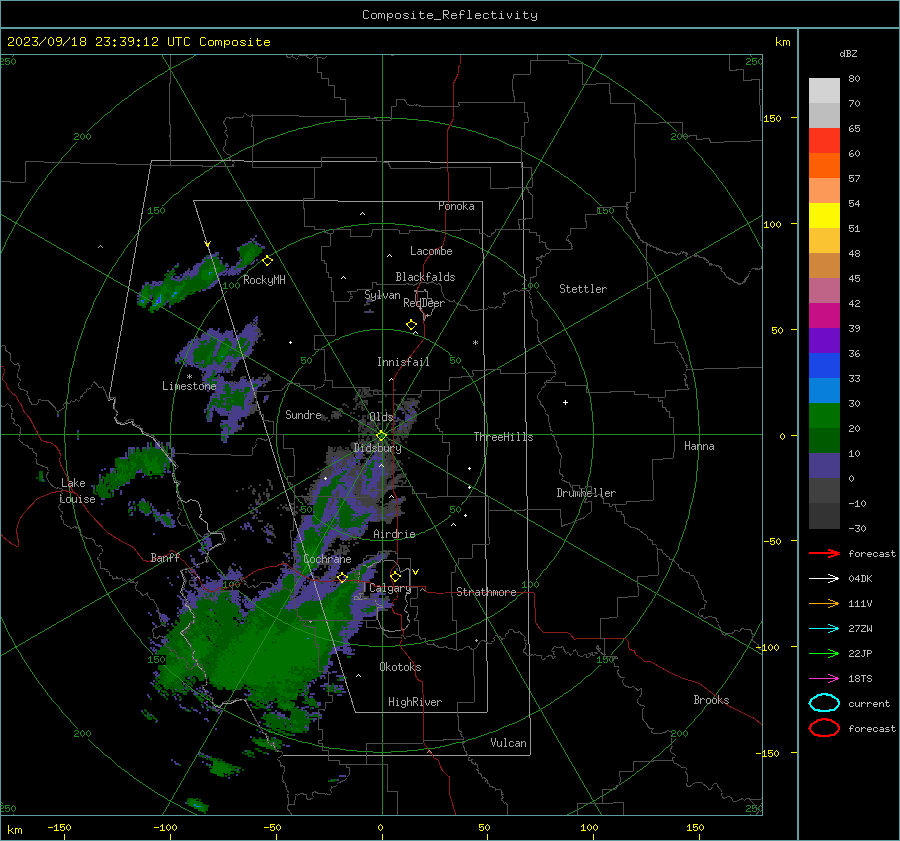Click the Vulcan label
This screenshot has height=841, width=900.
[x=508, y=743]
